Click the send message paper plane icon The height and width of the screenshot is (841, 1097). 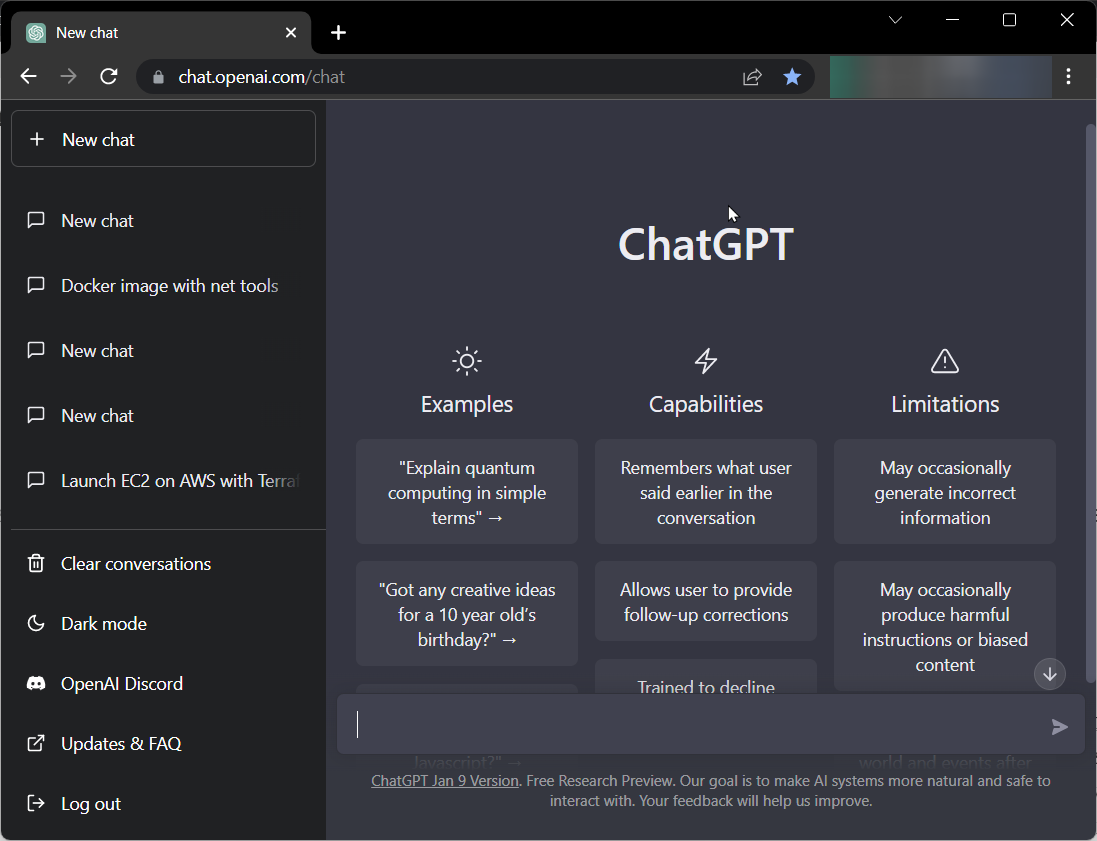pyautogui.click(x=1060, y=727)
